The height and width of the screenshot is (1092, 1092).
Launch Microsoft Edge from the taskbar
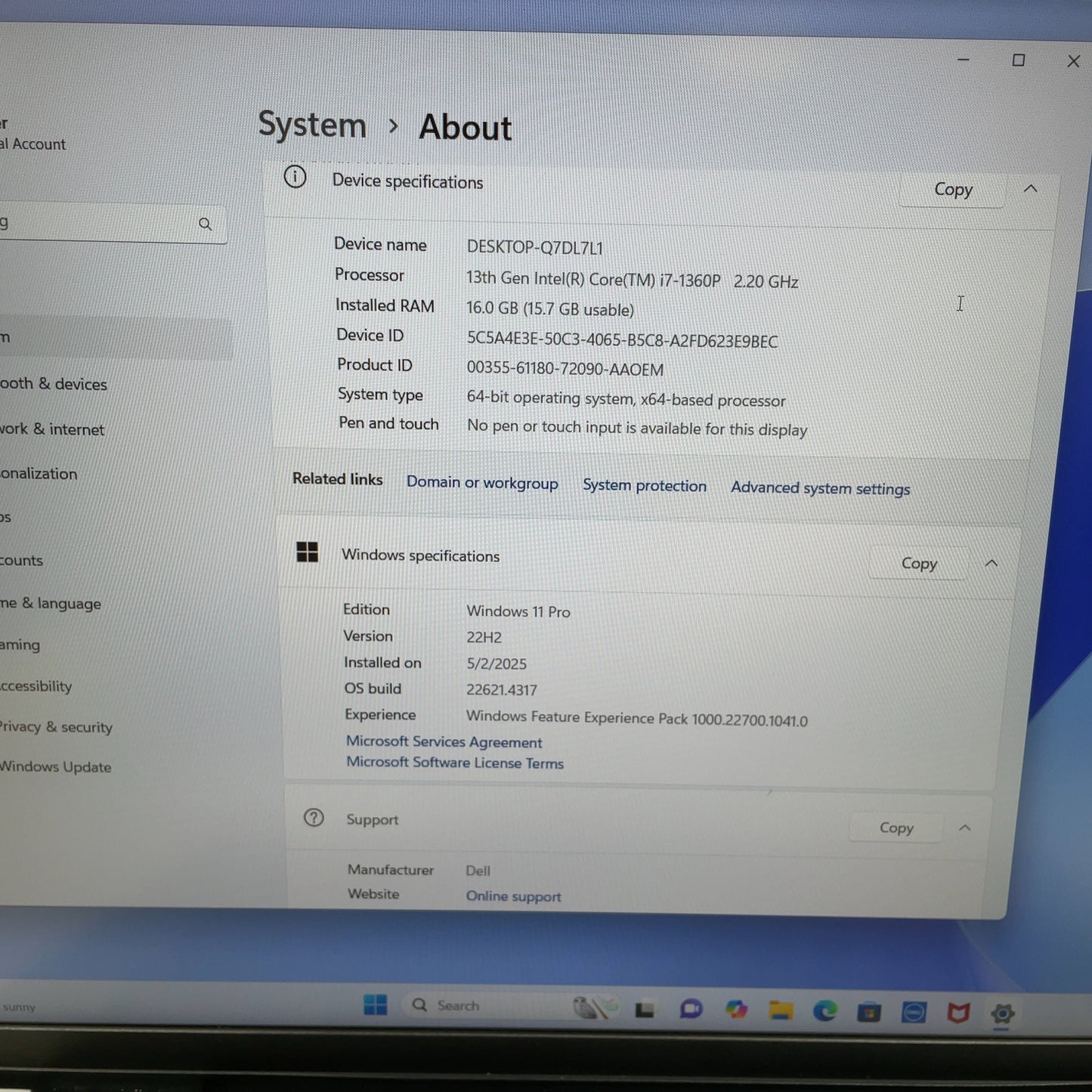(824, 1011)
